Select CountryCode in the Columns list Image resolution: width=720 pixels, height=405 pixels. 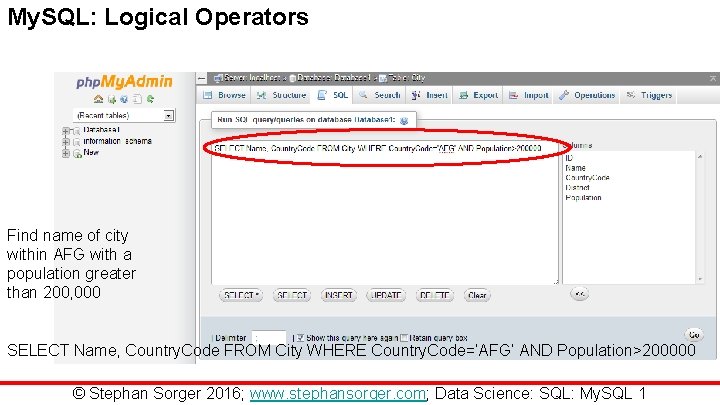click(x=587, y=178)
